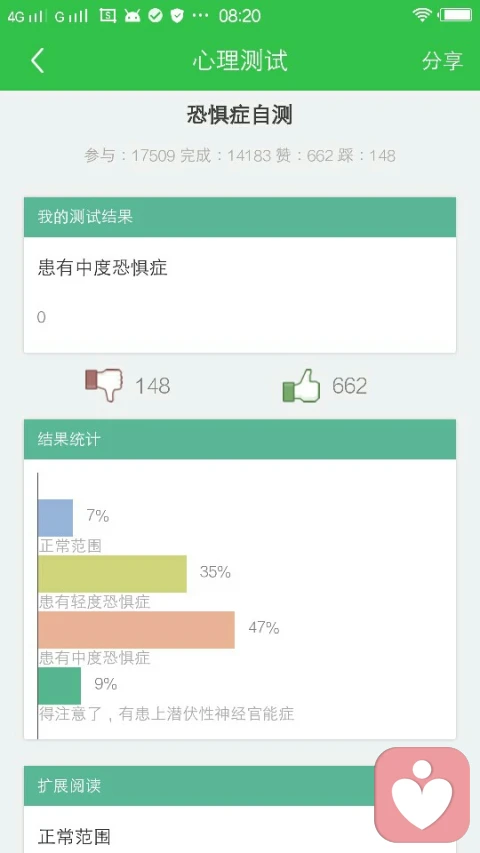The image size is (480, 853).
Task: Tap the shield notification icon
Action: (x=177, y=16)
